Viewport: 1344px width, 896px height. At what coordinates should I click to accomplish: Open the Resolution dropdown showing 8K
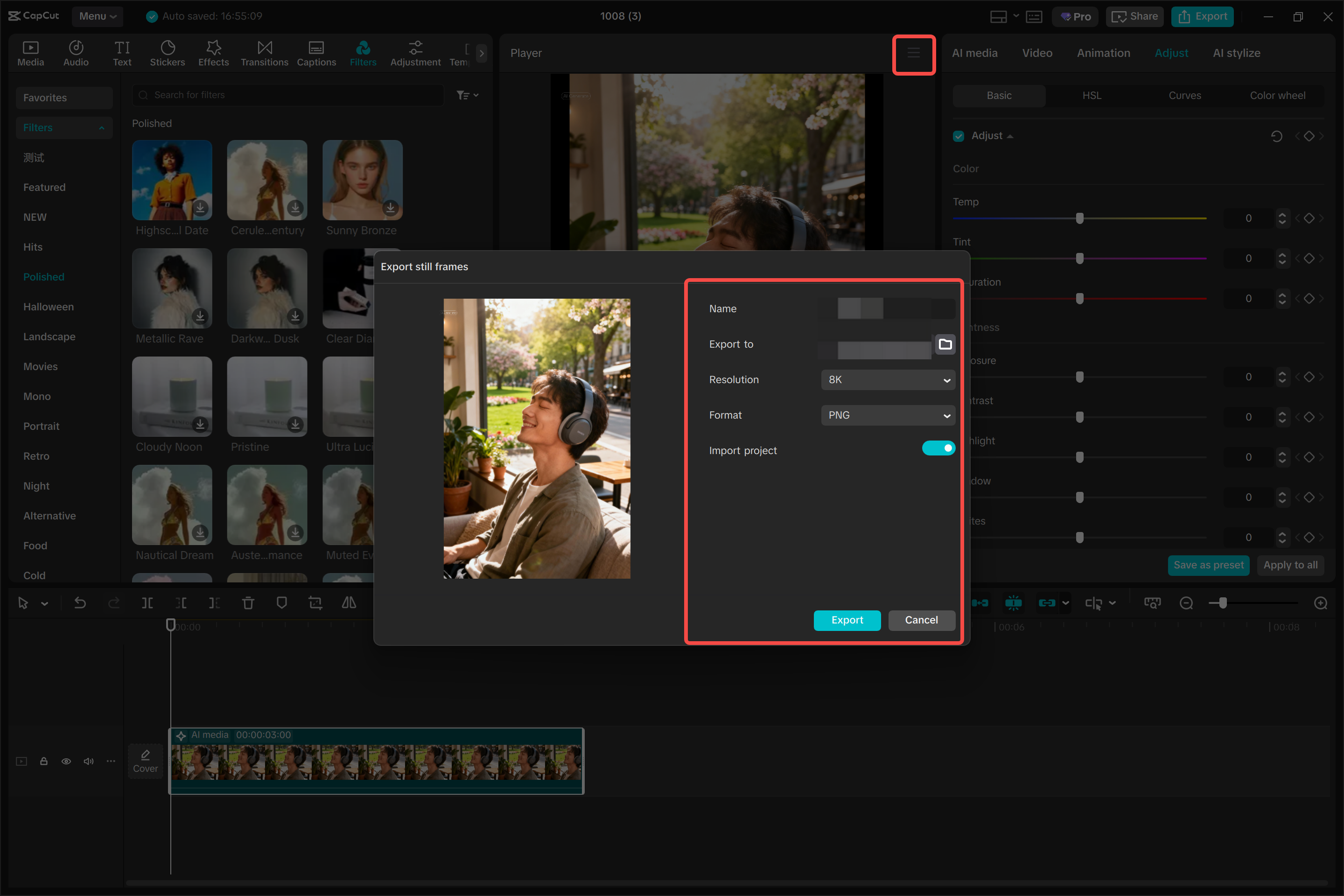point(888,379)
